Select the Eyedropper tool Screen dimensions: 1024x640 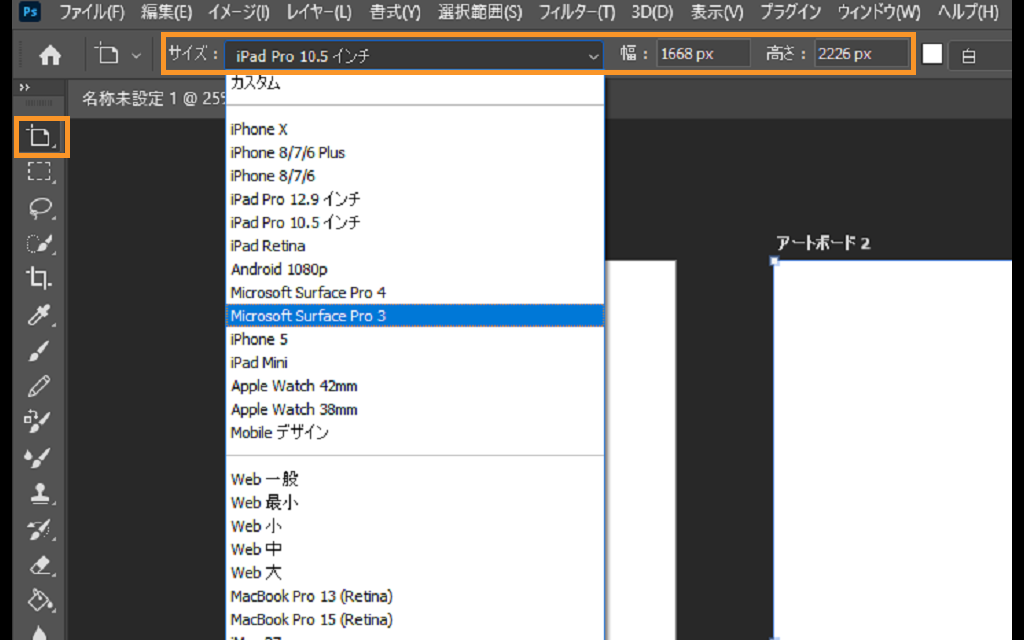(40, 315)
